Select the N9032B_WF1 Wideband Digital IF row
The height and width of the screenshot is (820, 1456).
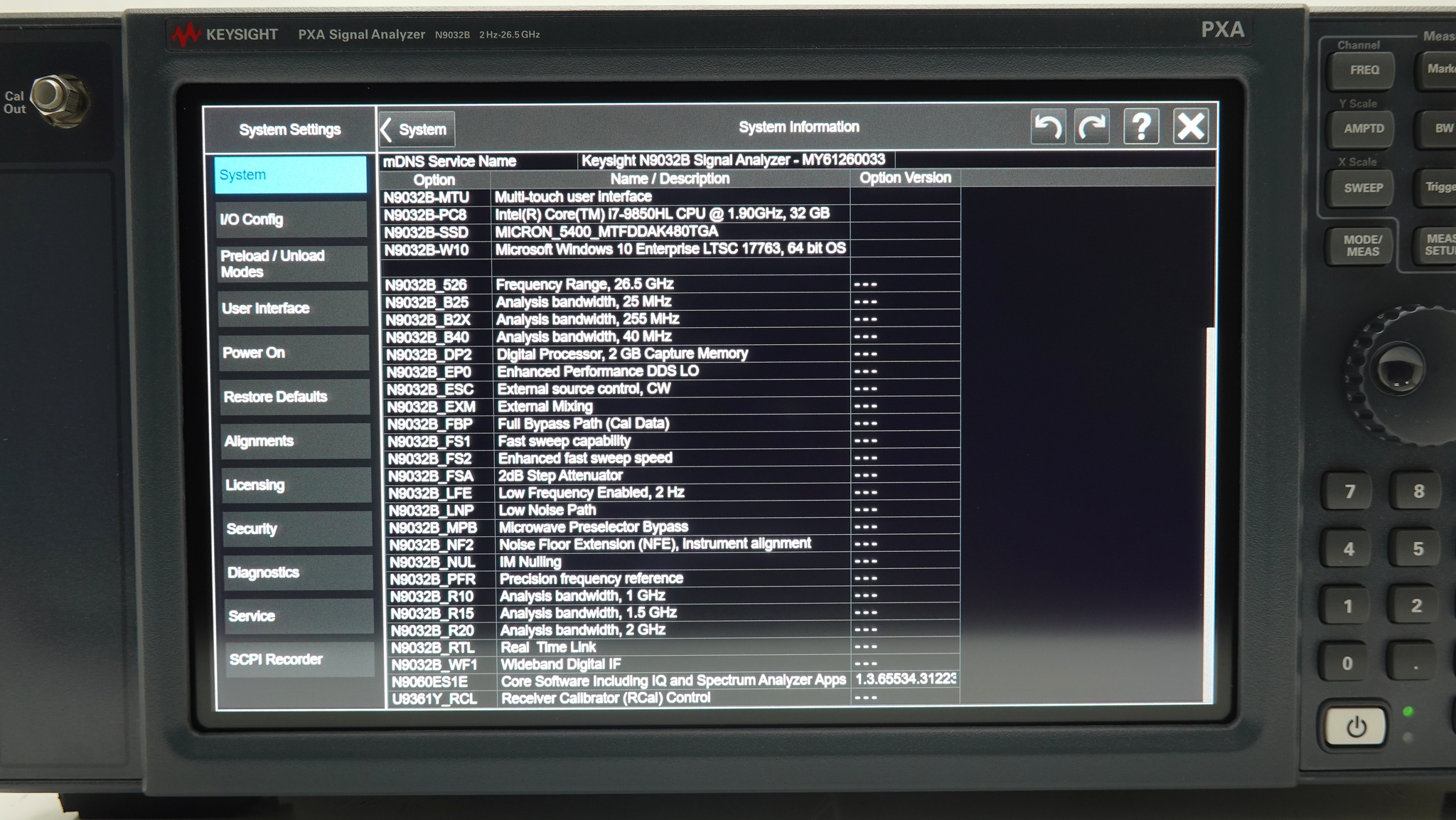coord(675,664)
